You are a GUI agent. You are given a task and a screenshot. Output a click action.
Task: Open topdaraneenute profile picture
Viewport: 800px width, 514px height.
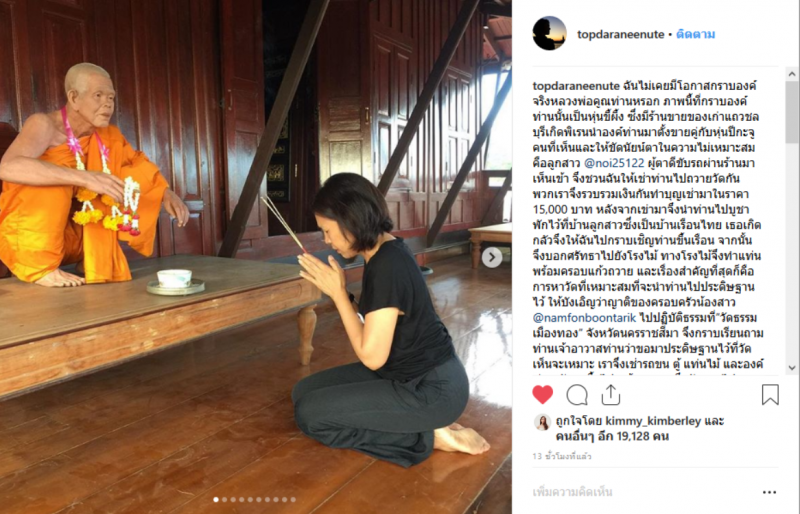click(x=549, y=33)
